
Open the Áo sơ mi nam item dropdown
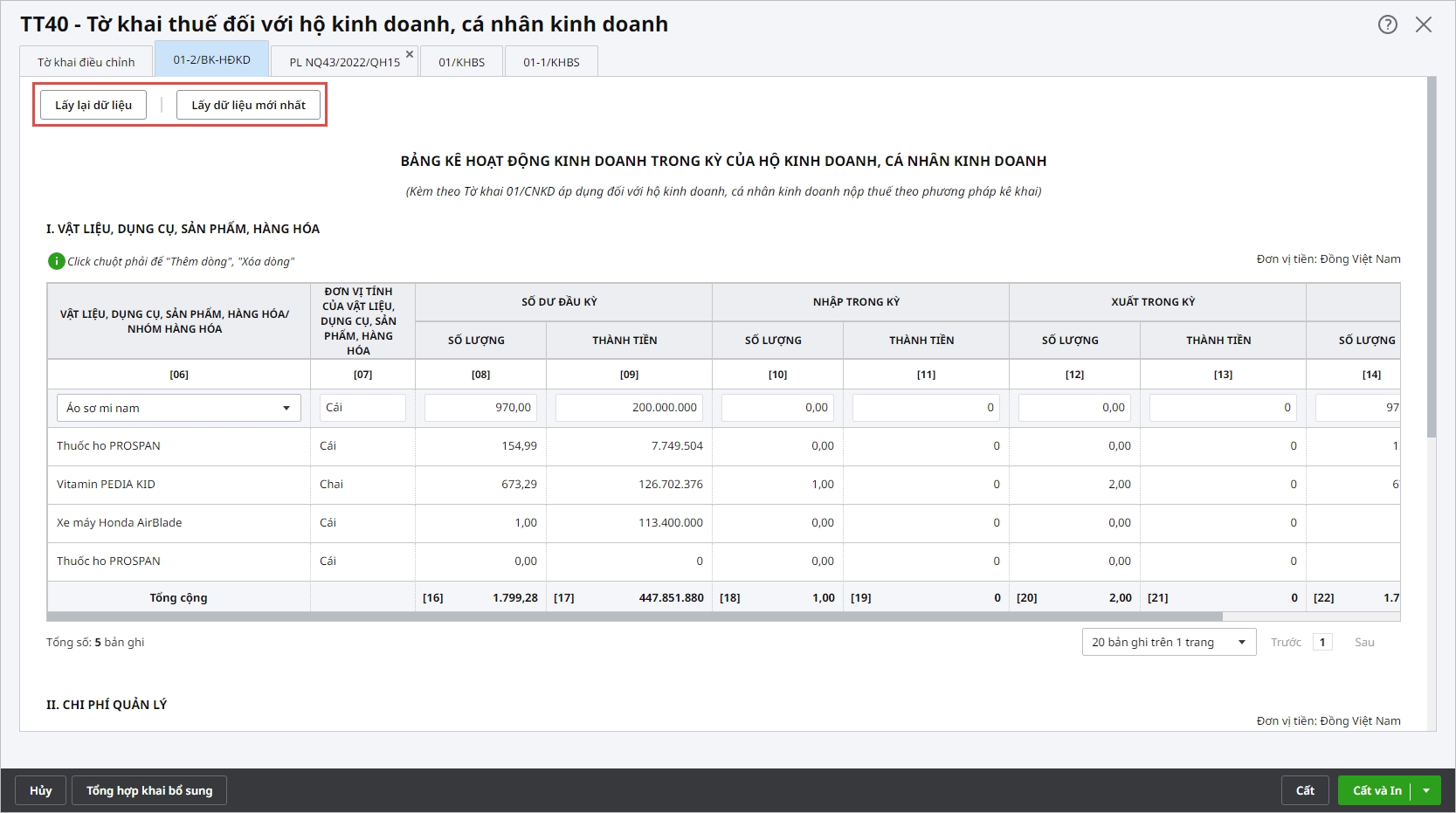(x=286, y=408)
